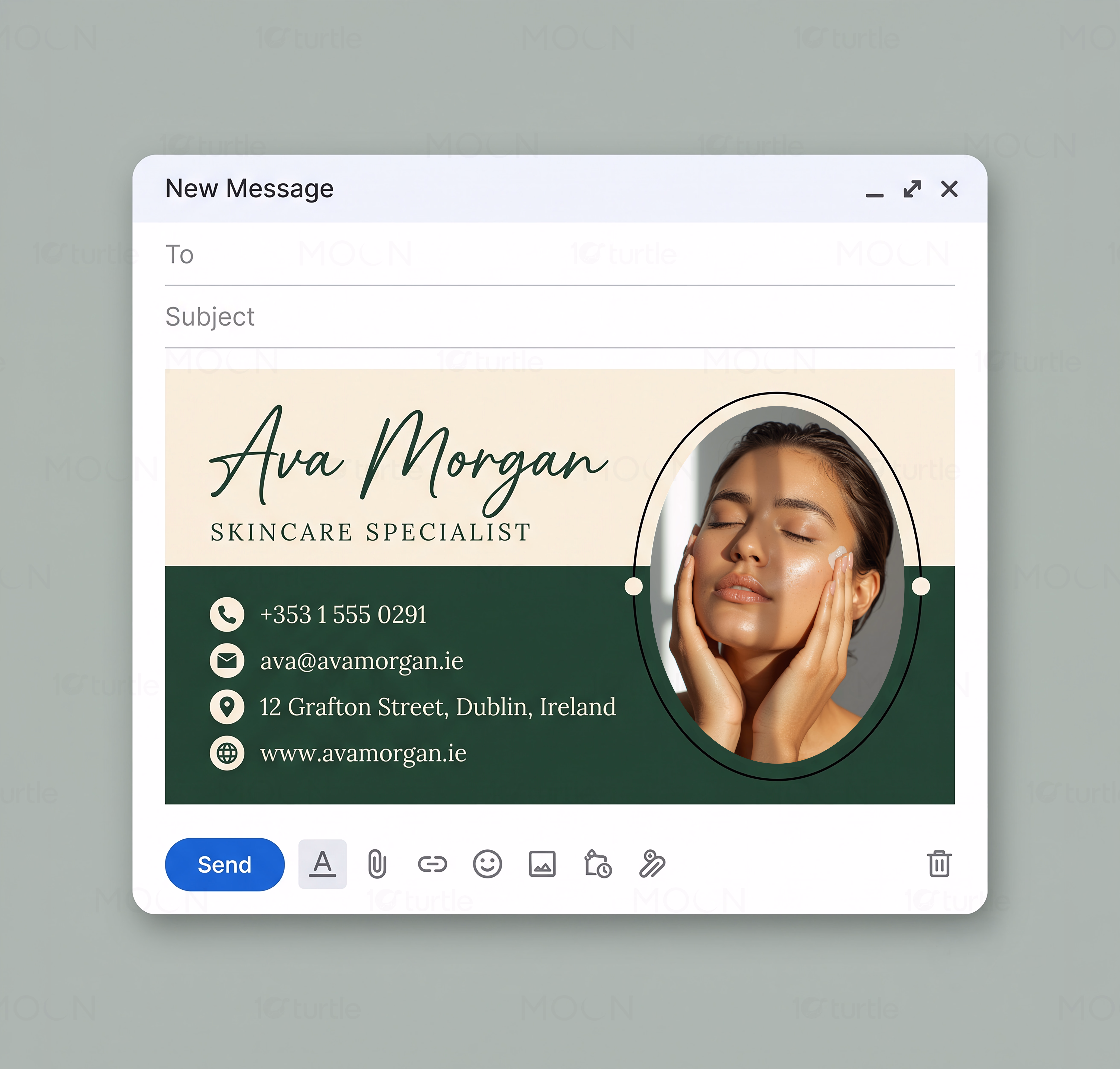Screen dimensions: 1120x1069
Task: Discard the draft with the trash icon
Action: tap(939, 864)
